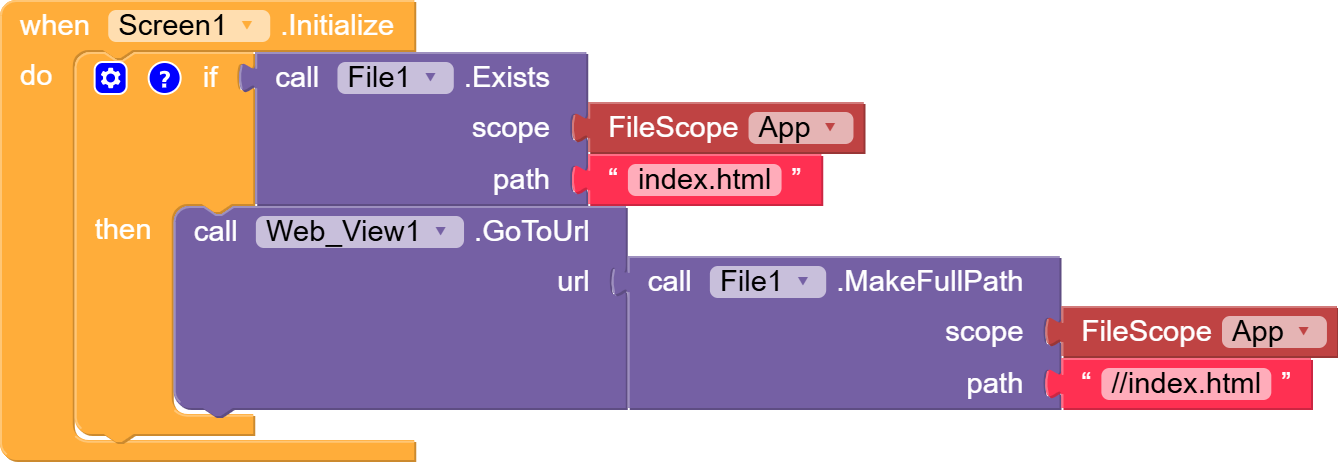Select the .GoToUrl call block

coord(532,232)
